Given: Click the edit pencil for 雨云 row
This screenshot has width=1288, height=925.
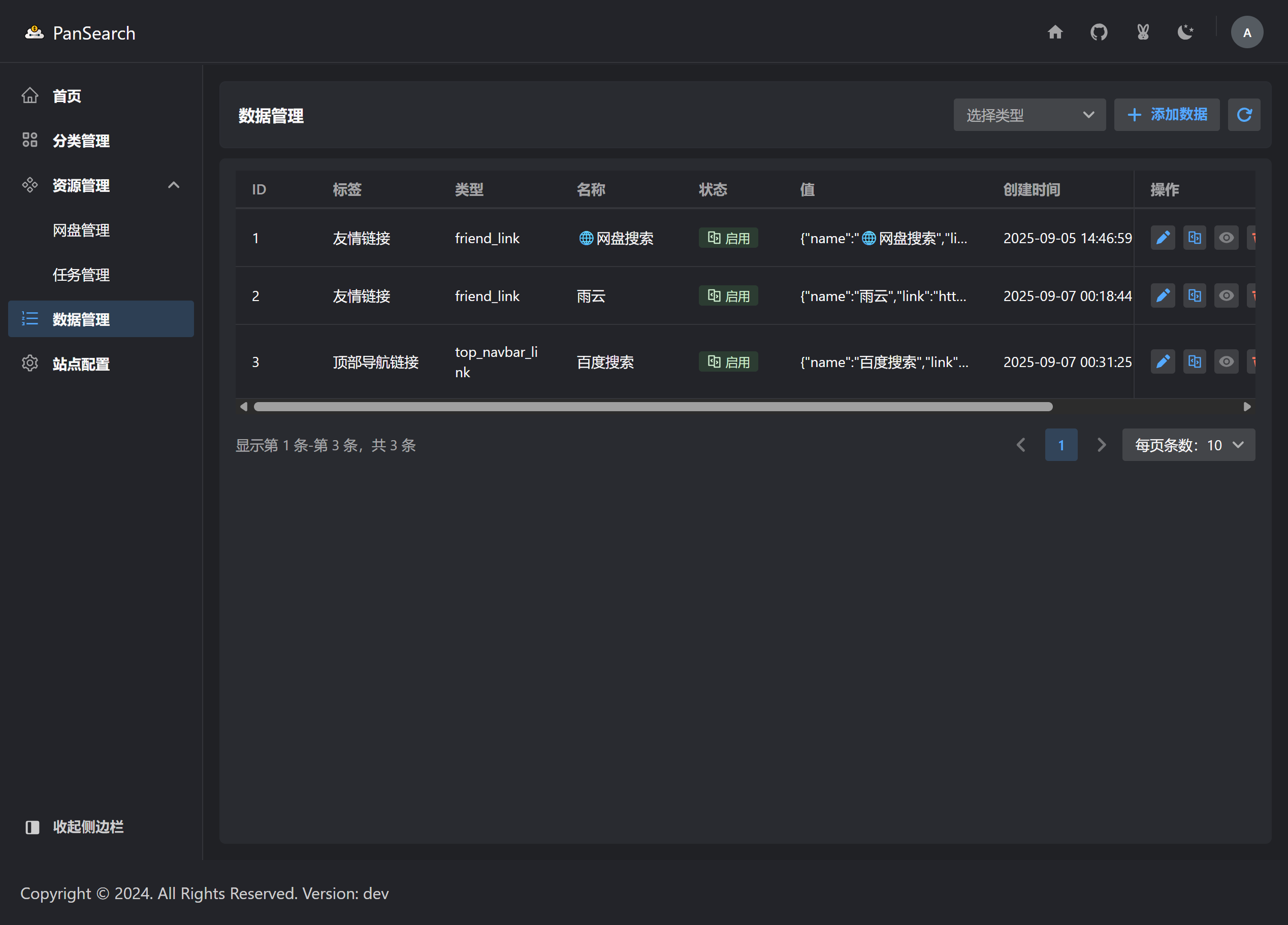Looking at the screenshot, I should click(1162, 296).
